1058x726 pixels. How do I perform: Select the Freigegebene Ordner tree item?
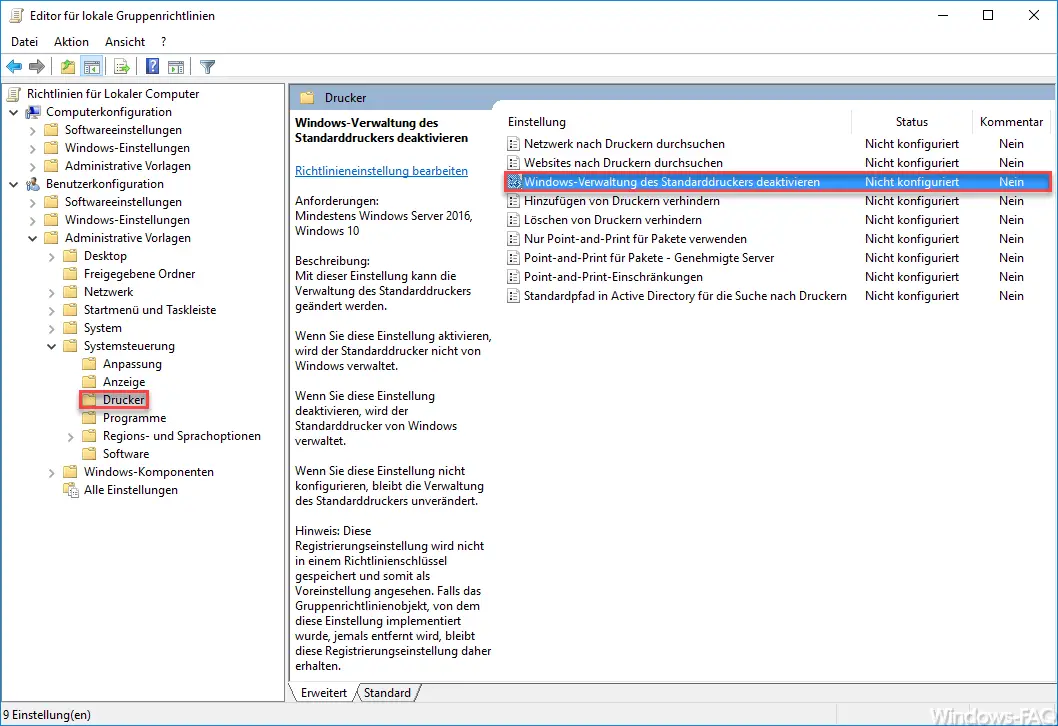pos(139,274)
